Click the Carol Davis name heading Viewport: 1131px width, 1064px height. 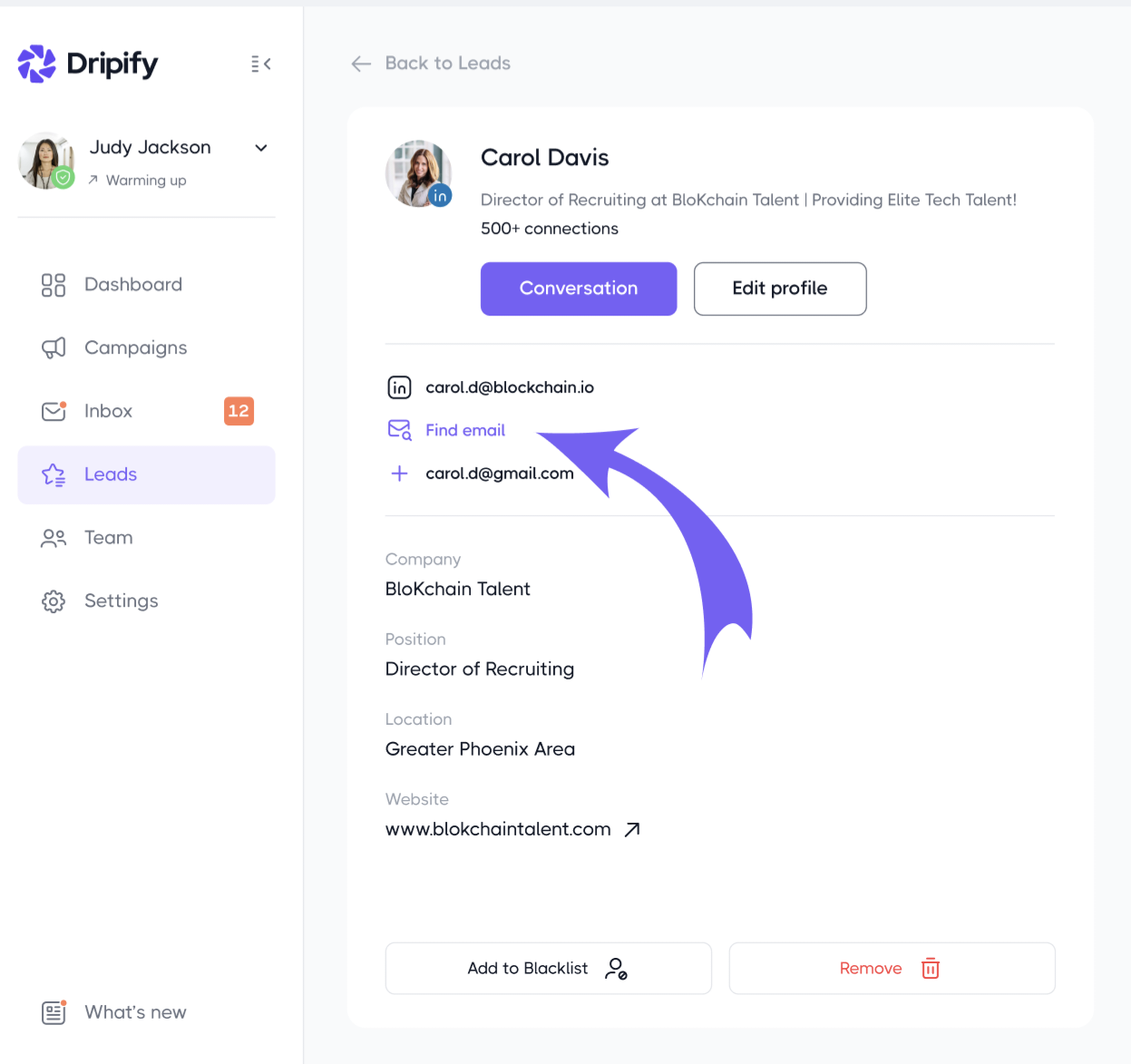545,158
